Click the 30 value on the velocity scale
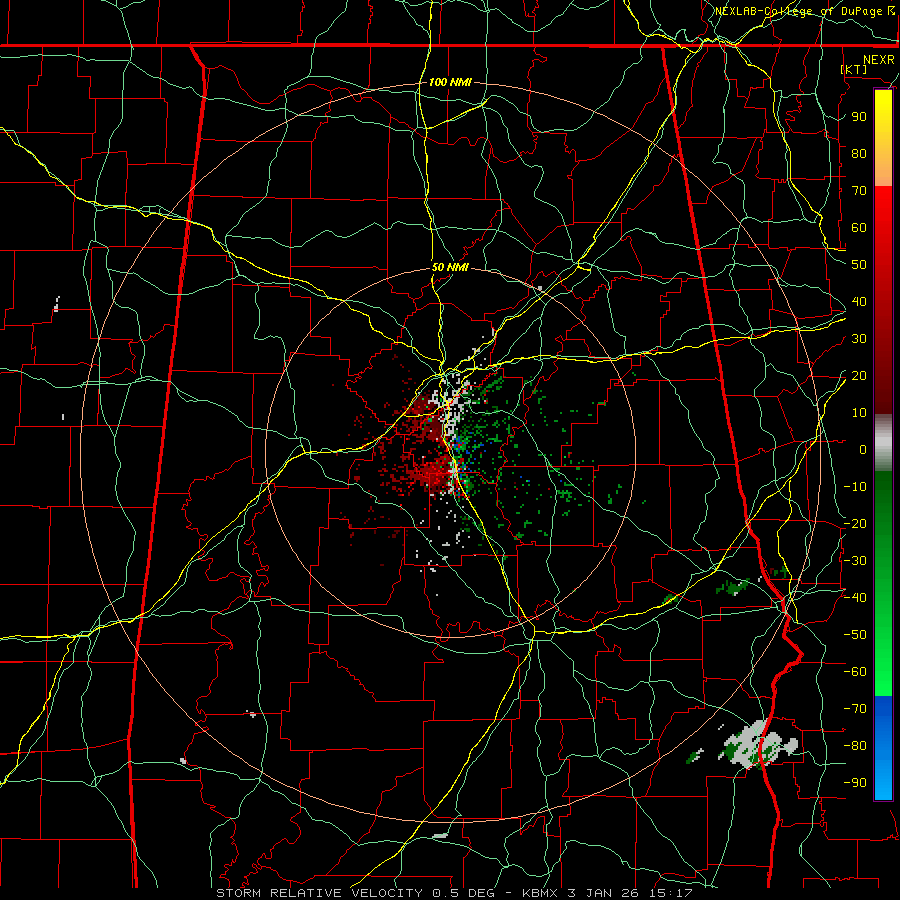 point(859,339)
